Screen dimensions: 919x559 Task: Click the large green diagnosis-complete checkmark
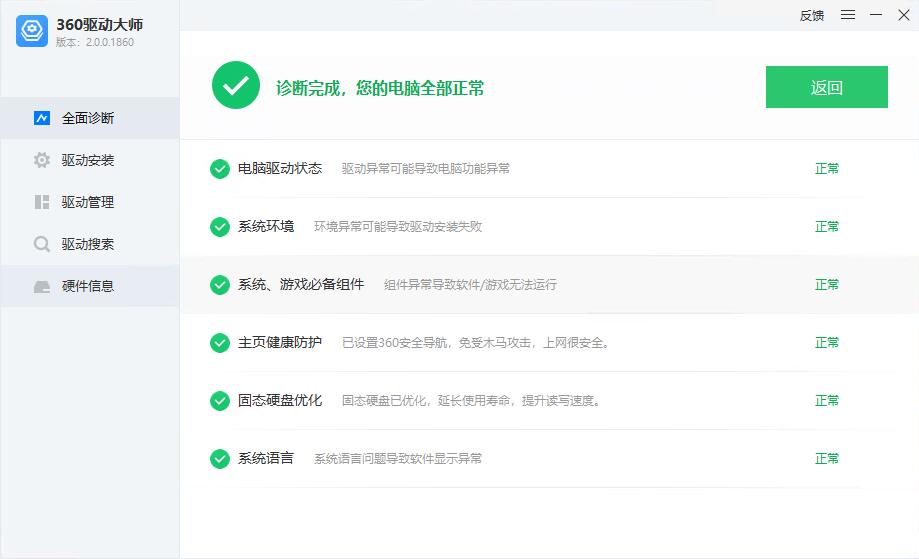point(236,86)
